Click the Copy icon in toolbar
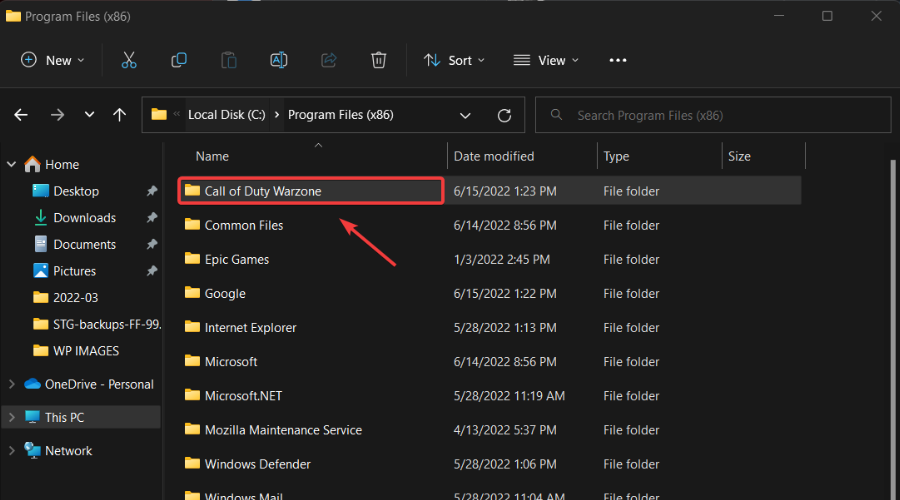The image size is (900, 500). click(x=179, y=60)
